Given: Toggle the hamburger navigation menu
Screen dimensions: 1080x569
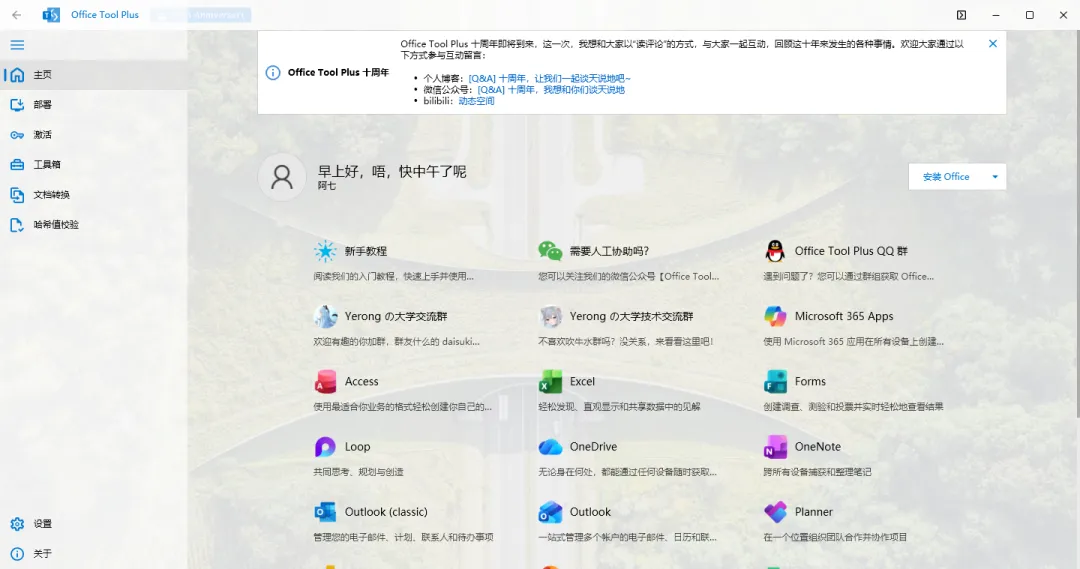Looking at the screenshot, I should [x=17, y=45].
